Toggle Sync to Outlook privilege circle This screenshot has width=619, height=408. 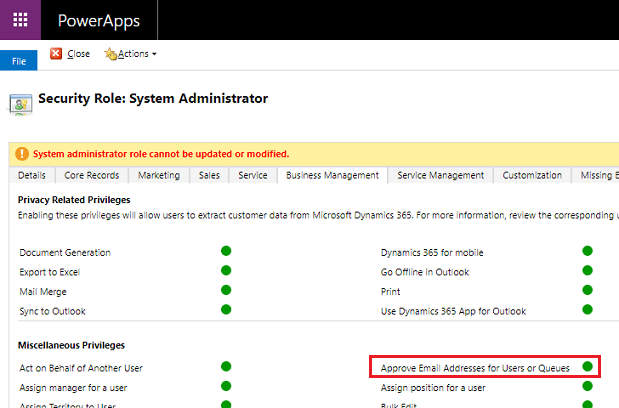(x=226, y=309)
